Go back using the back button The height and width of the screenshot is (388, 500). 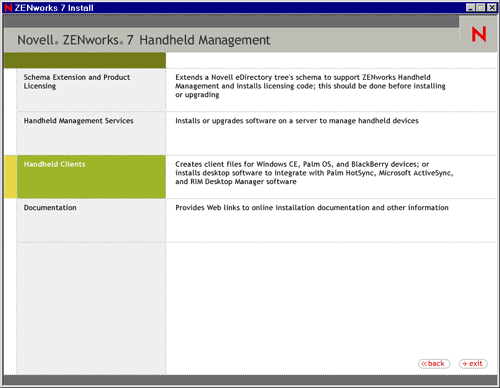[x=434, y=364]
